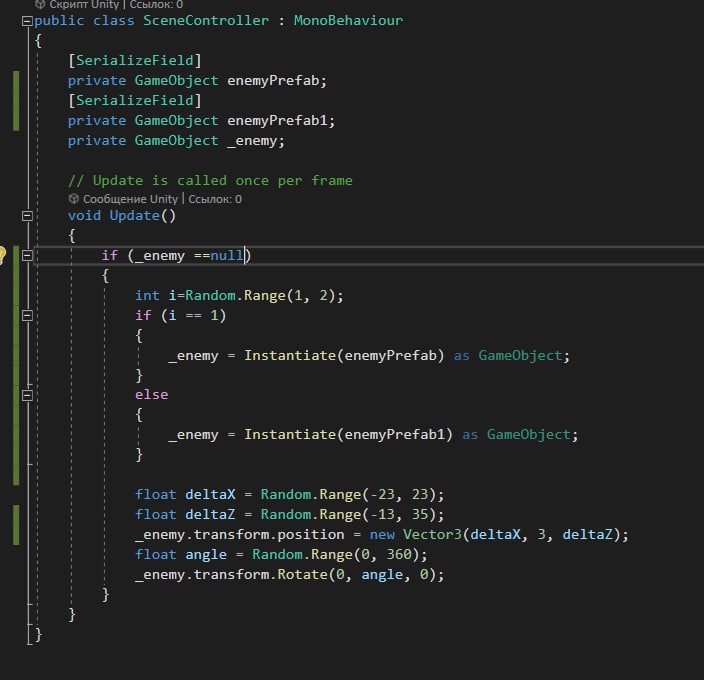704x680 pixels.
Task: Click the Unity message cube icon
Action: tap(74, 198)
